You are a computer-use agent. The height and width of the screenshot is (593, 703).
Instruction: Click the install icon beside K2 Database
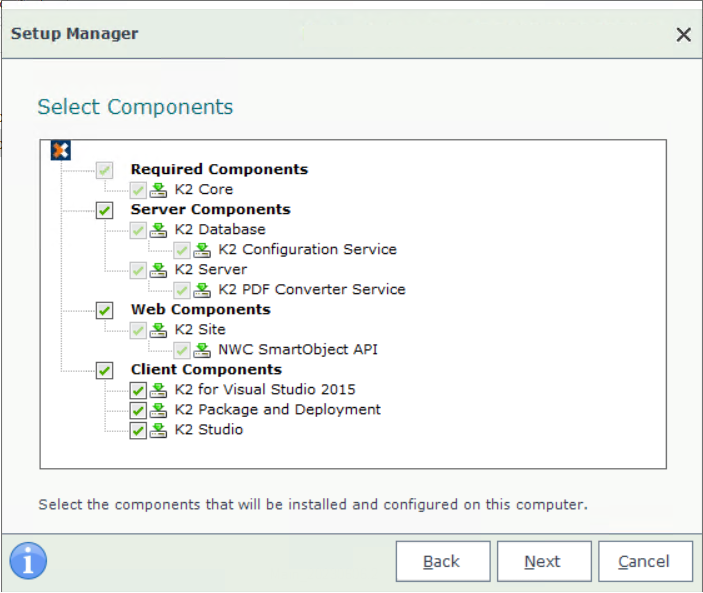(x=158, y=230)
